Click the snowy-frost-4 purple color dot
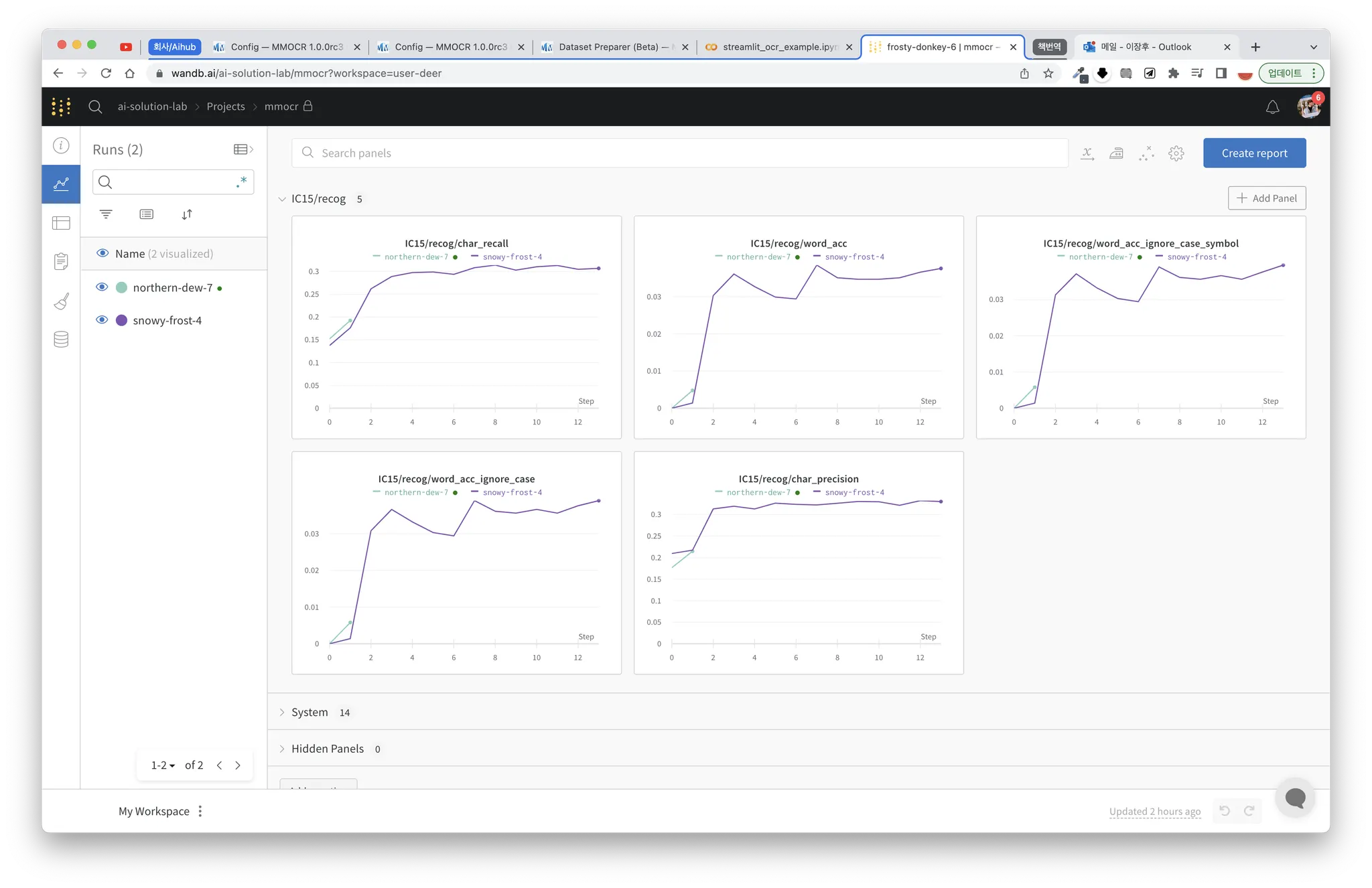1372x888 pixels. 121,320
